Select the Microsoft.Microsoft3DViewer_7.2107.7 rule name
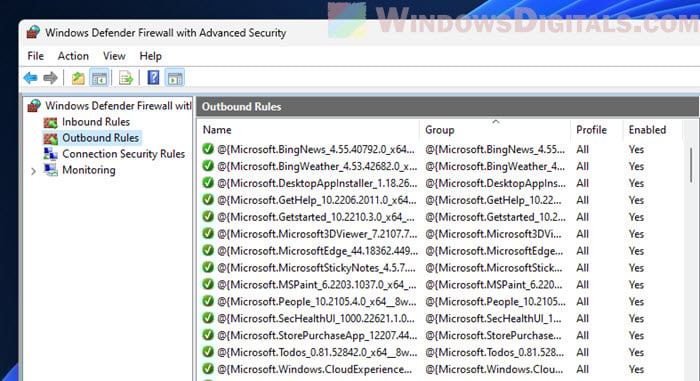The image size is (700, 381). pos(317,234)
